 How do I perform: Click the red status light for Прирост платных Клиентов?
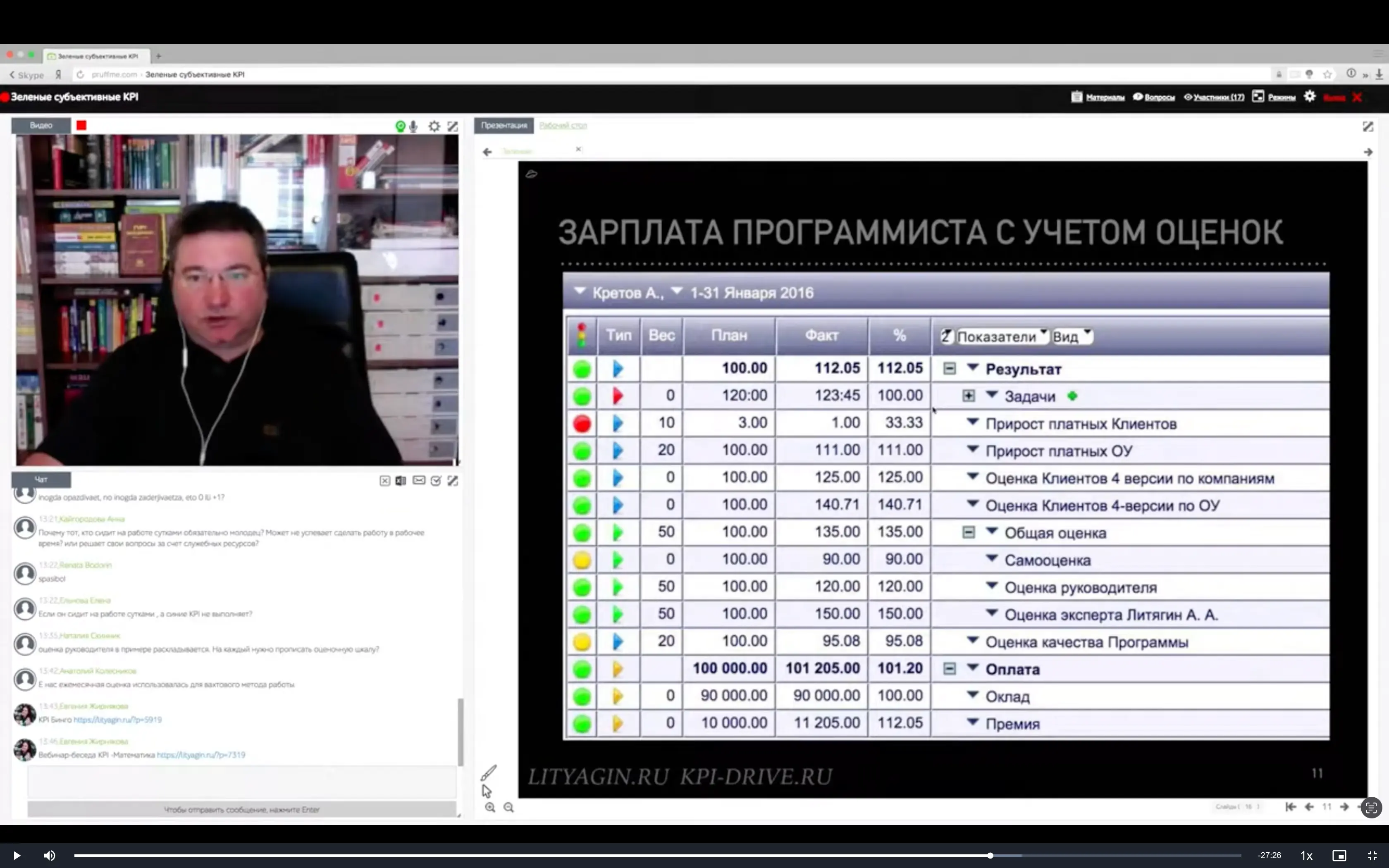pos(582,424)
